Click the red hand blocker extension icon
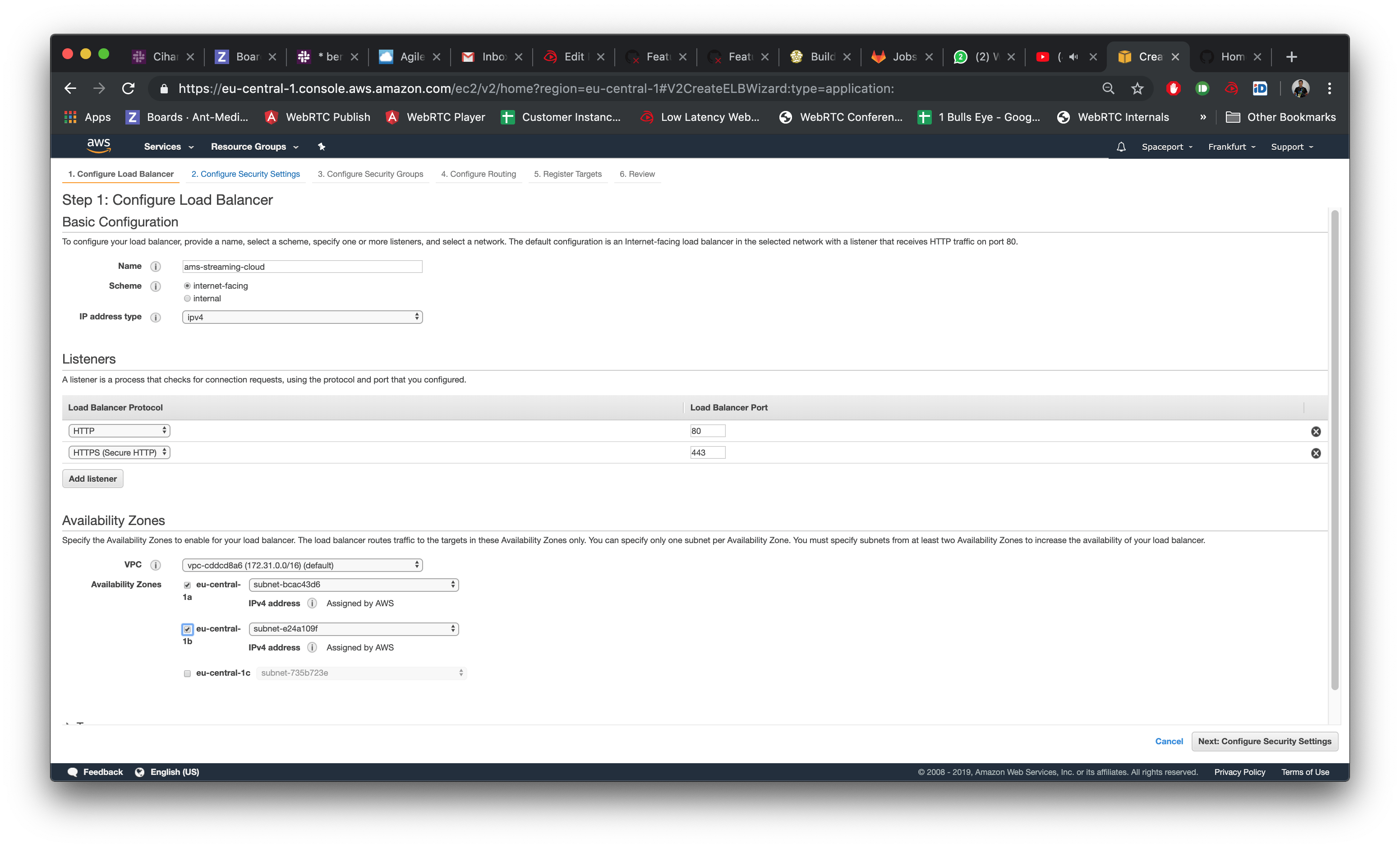 coord(1173,88)
